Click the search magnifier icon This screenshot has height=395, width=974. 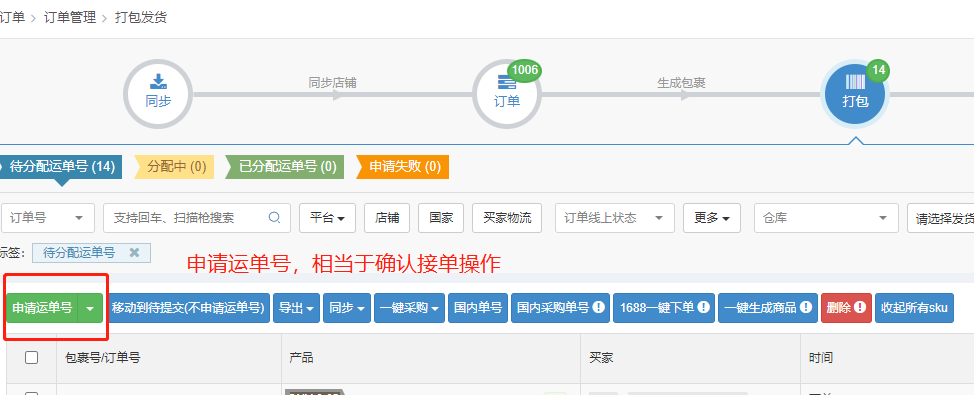point(274,218)
